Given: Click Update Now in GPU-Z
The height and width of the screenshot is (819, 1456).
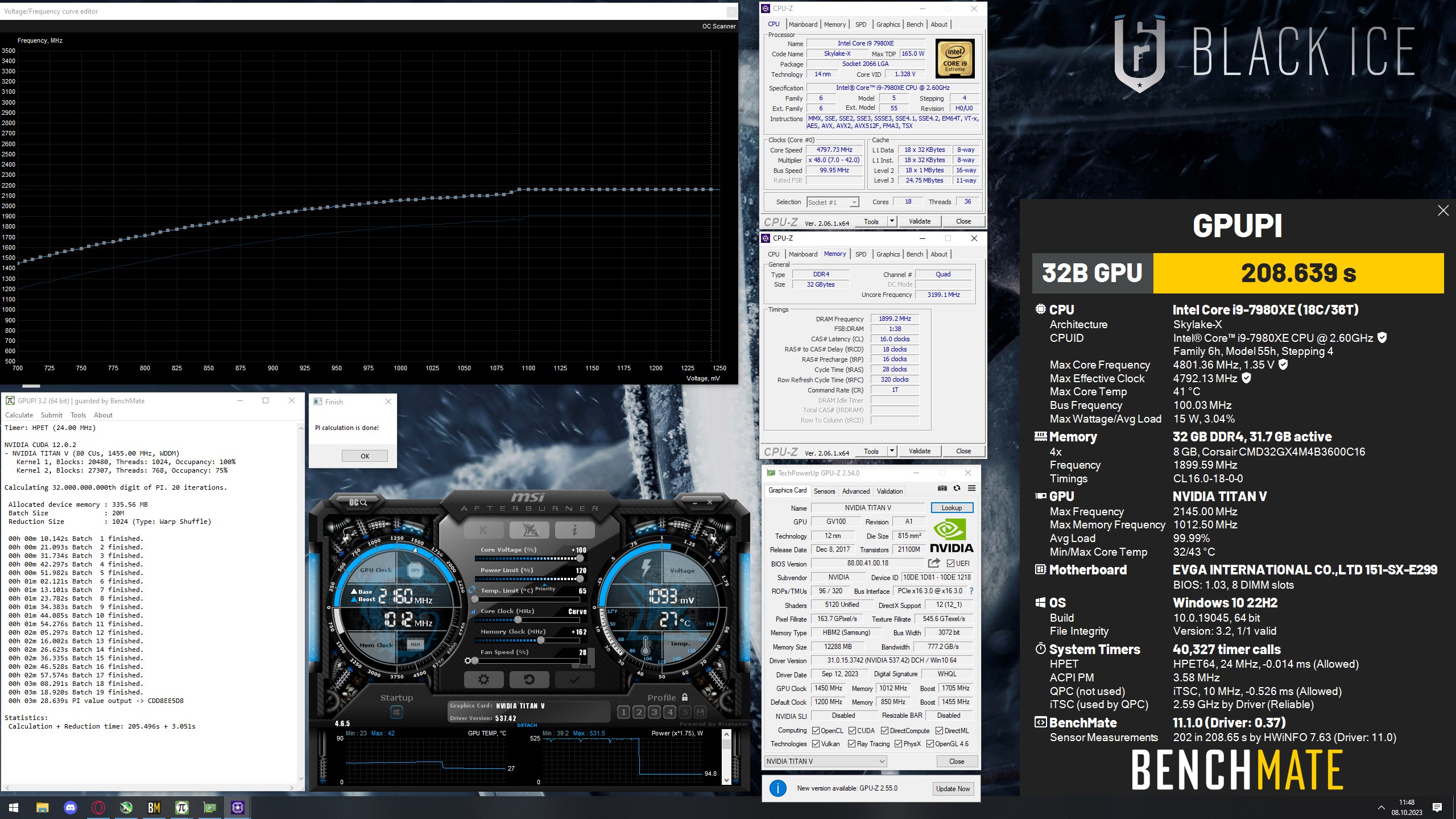Looking at the screenshot, I should pyautogui.click(x=953, y=788).
